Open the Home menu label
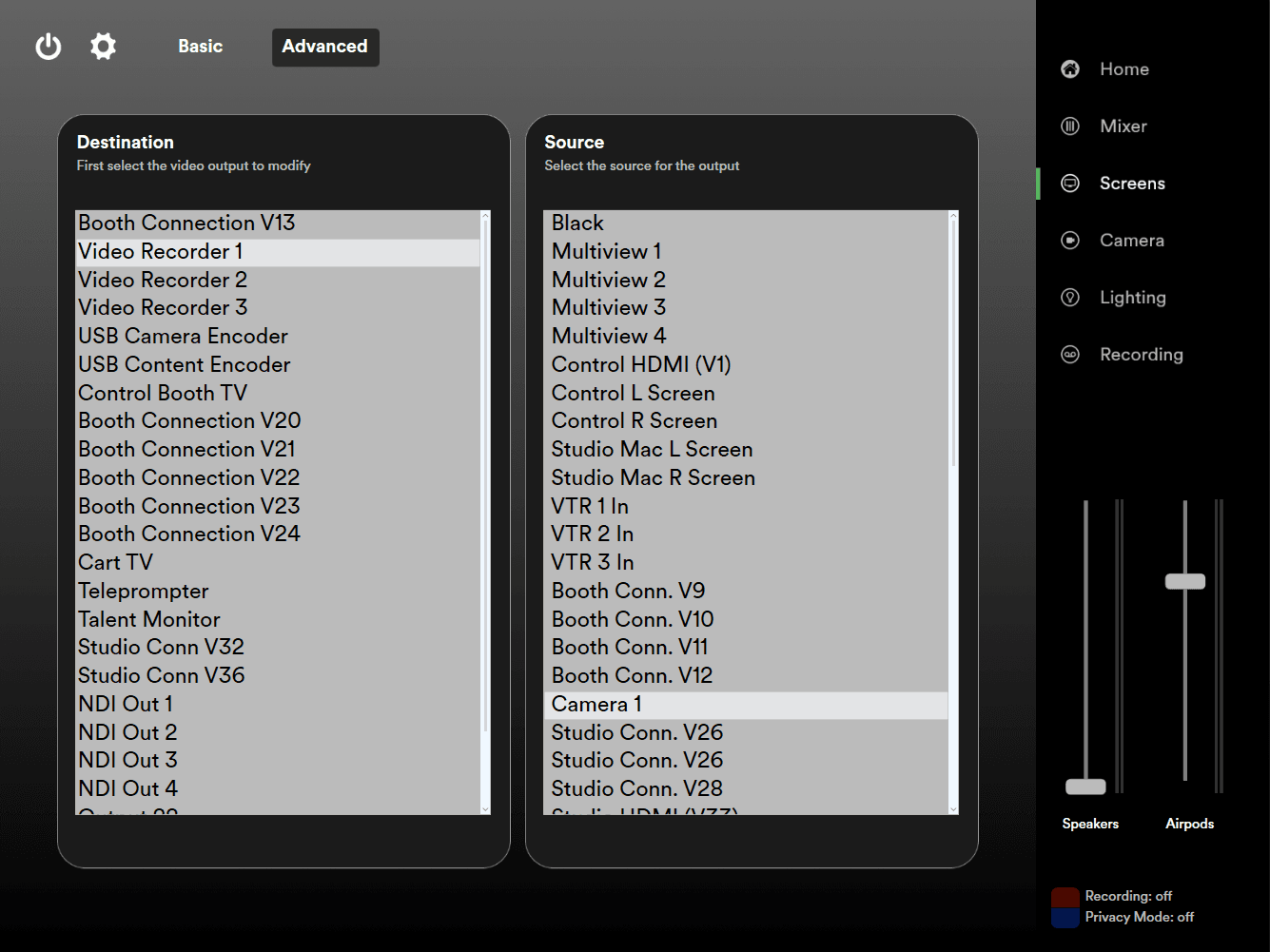1270x952 pixels. [x=1124, y=68]
